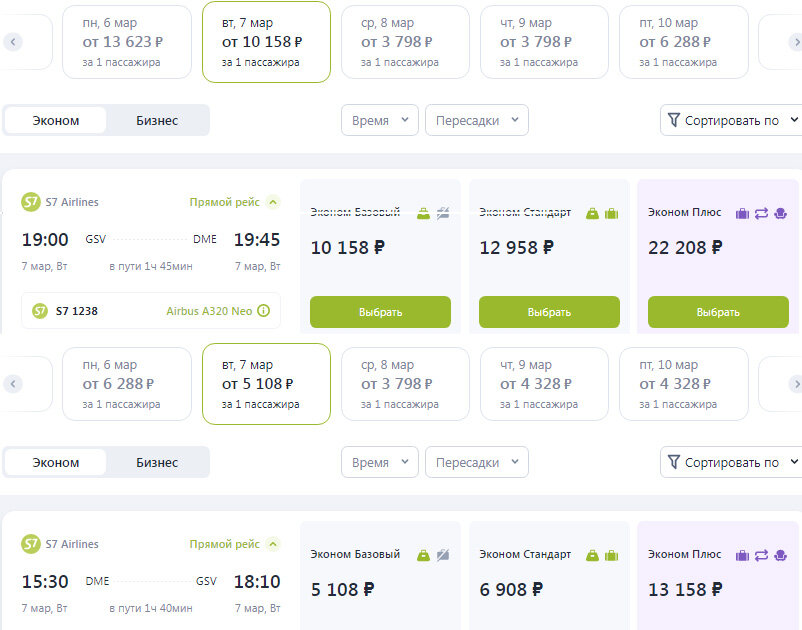Click filter funnel icon in upper Сортировать по
Viewport: 802px width, 630px height.
(674, 120)
